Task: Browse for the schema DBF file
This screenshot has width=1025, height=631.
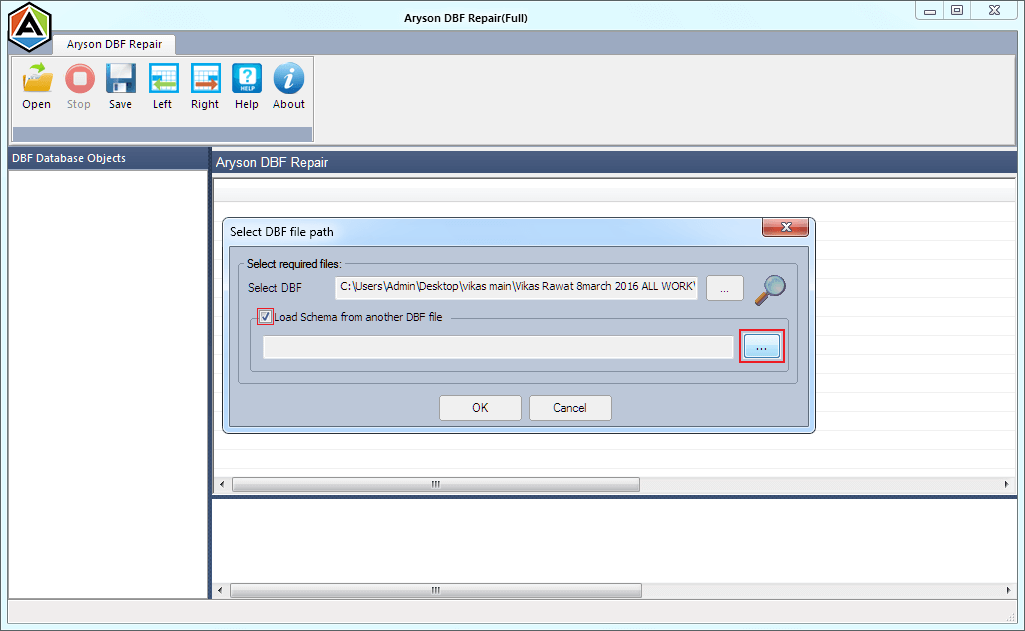Action: tap(762, 347)
